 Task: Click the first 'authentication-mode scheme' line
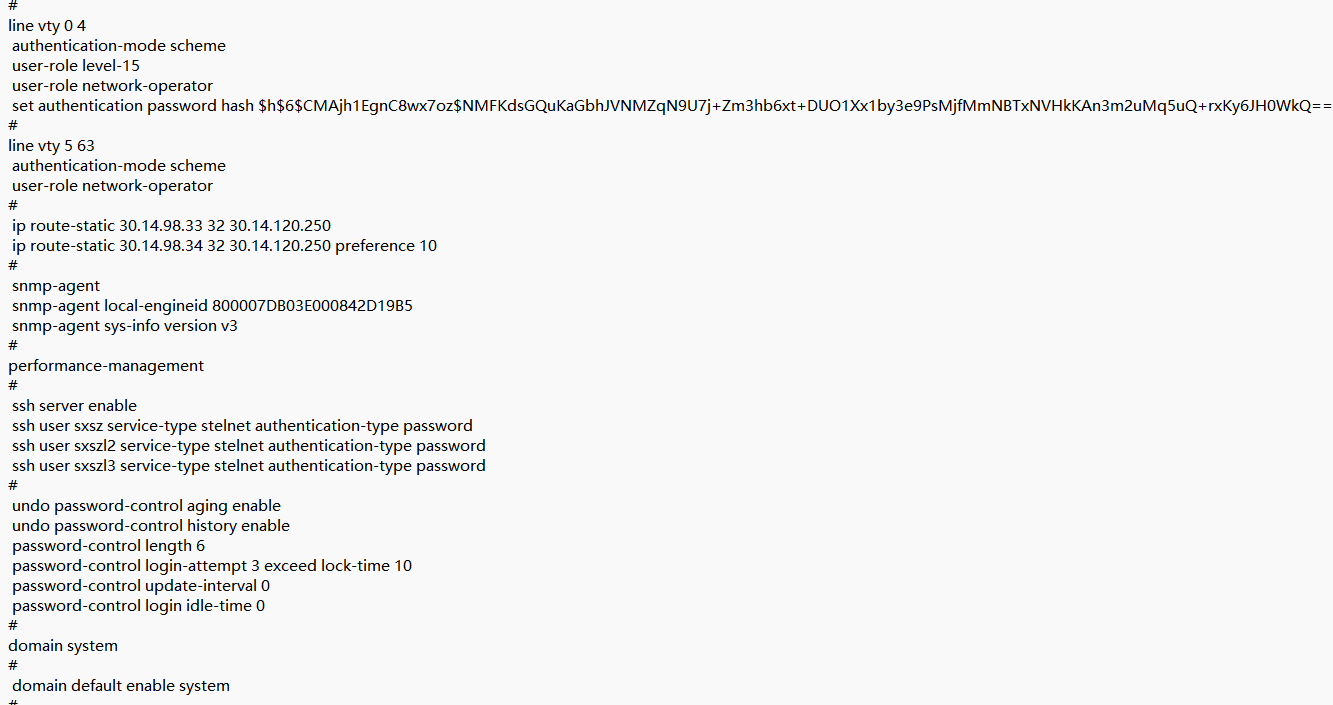tap(119, 45)
